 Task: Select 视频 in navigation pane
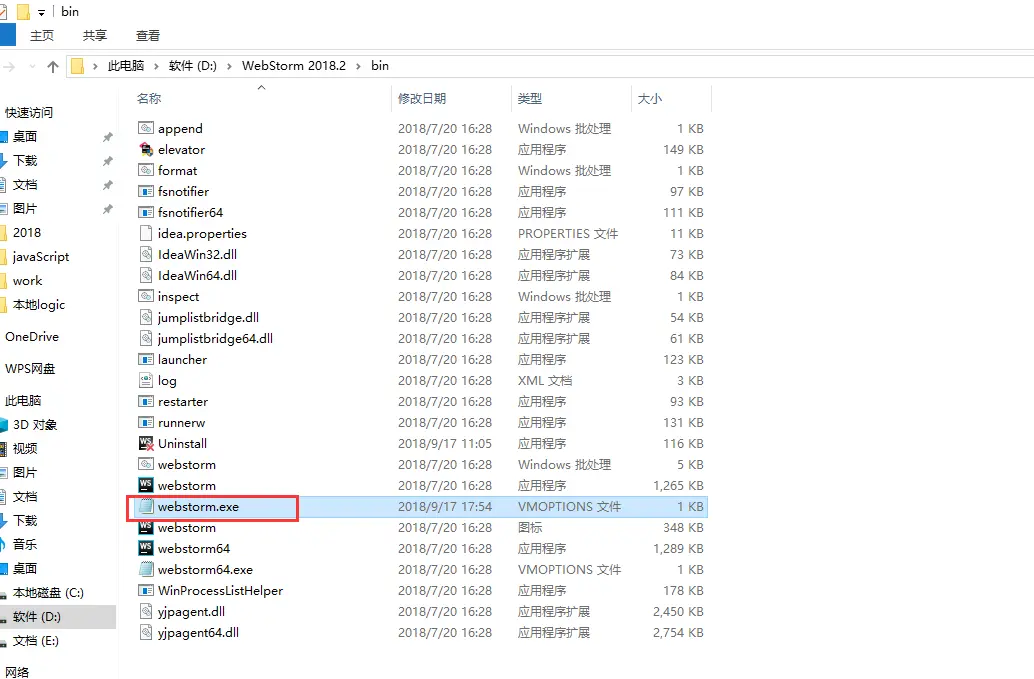click(x=25, y=448)
